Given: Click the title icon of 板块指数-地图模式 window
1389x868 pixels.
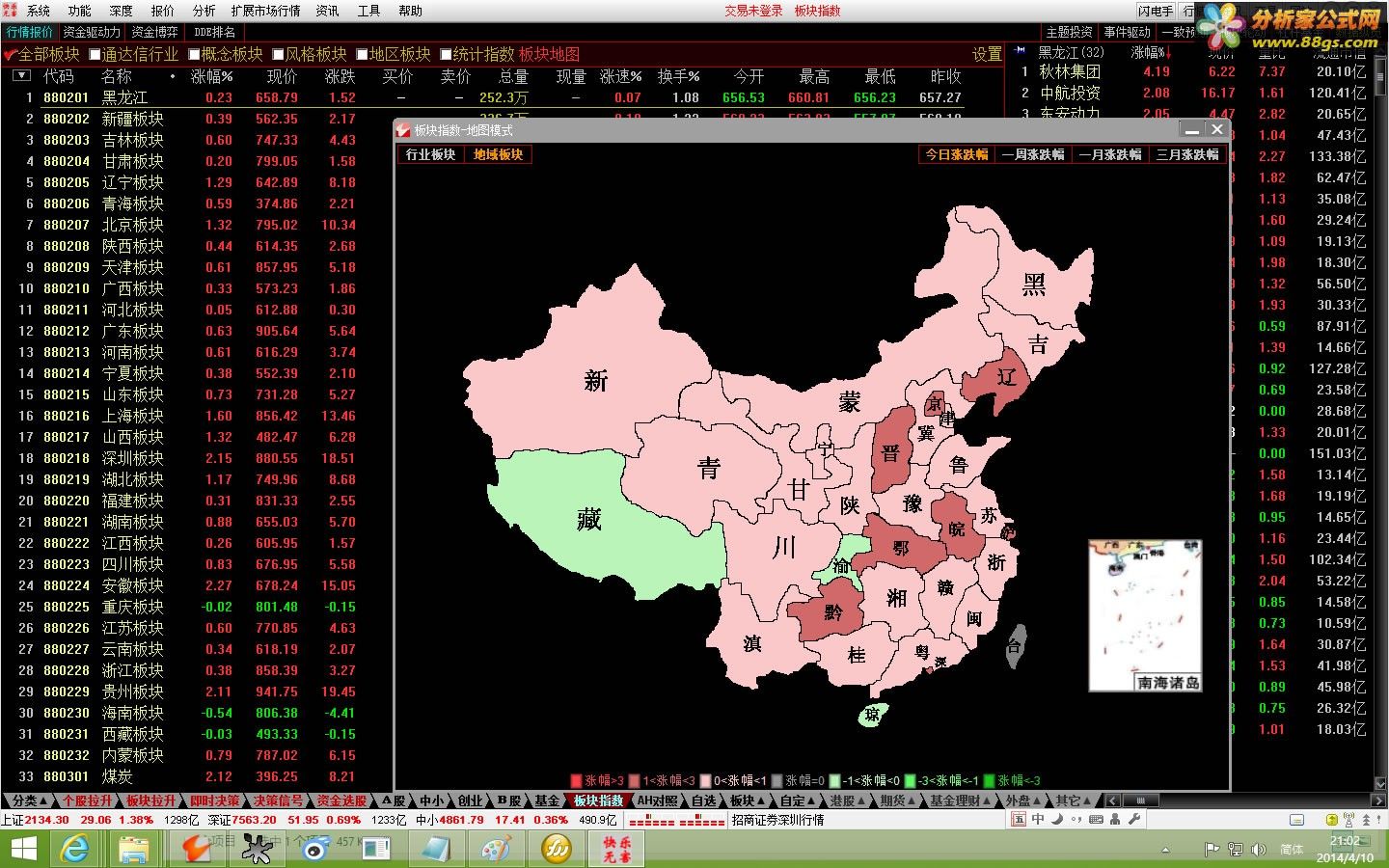Looking at the screenshot, I should [405, 130].
